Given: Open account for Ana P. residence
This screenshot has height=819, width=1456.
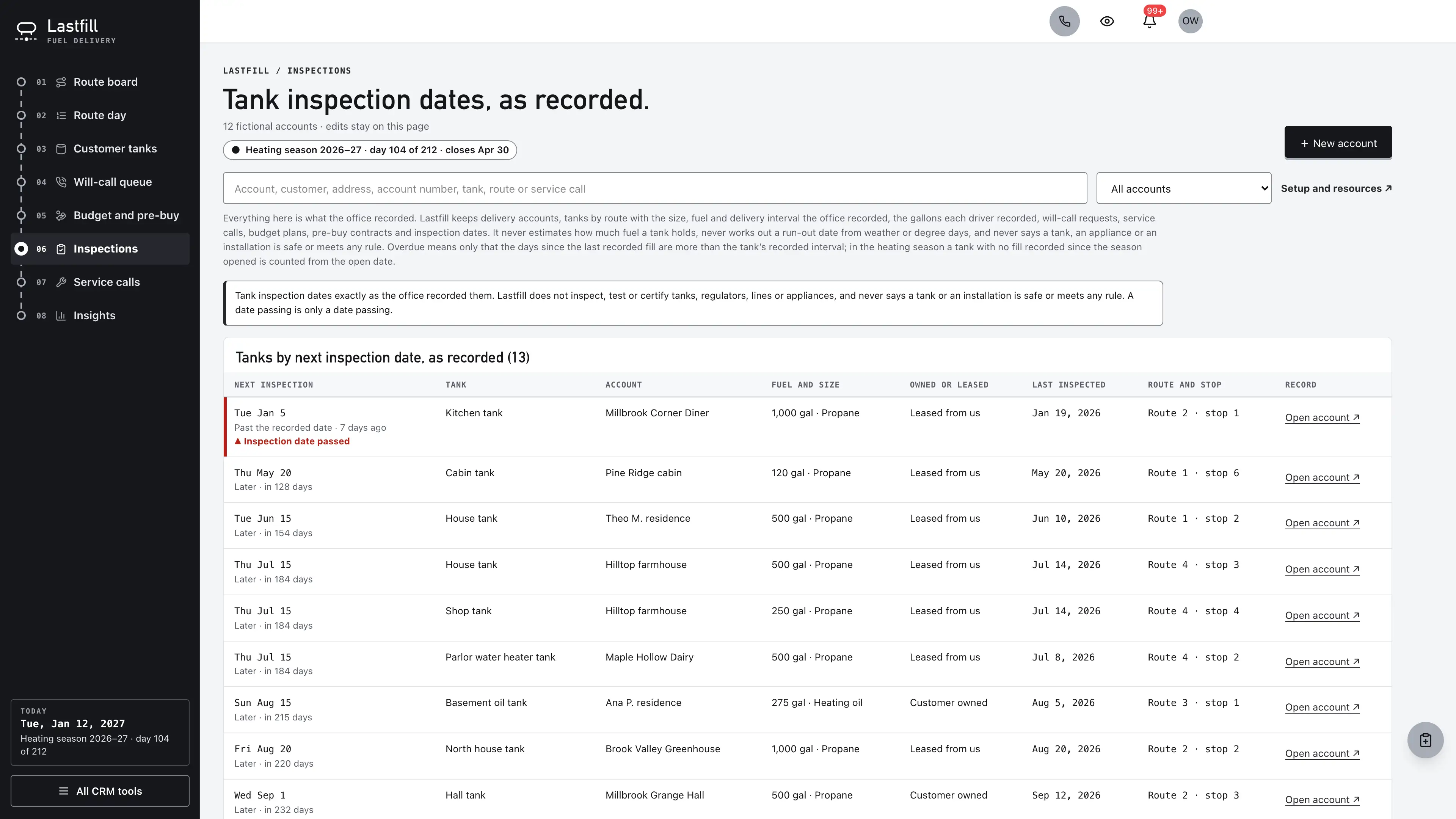Looking at the screenshot, I should pyautogui.click(x=1322, y=707).
